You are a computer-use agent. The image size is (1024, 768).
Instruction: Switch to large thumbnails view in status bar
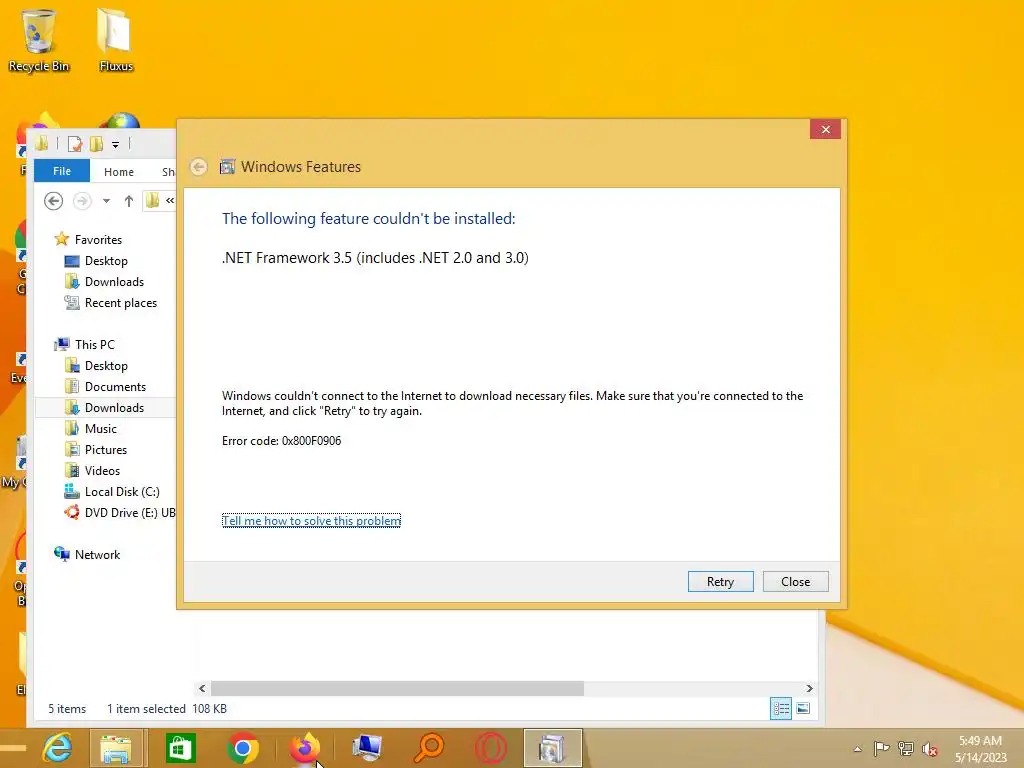(803, 709)
